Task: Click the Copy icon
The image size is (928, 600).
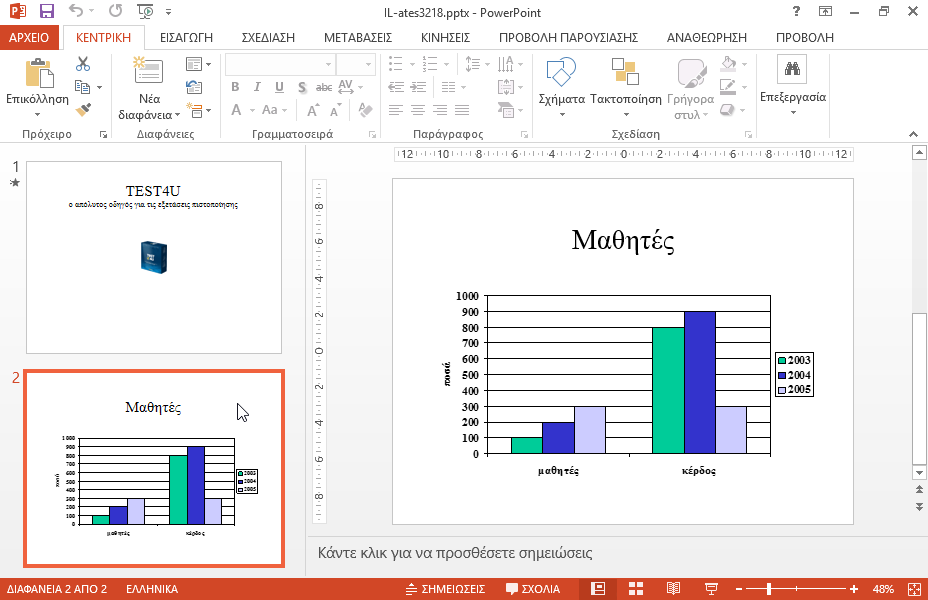Action: click(x=82, y=88)
